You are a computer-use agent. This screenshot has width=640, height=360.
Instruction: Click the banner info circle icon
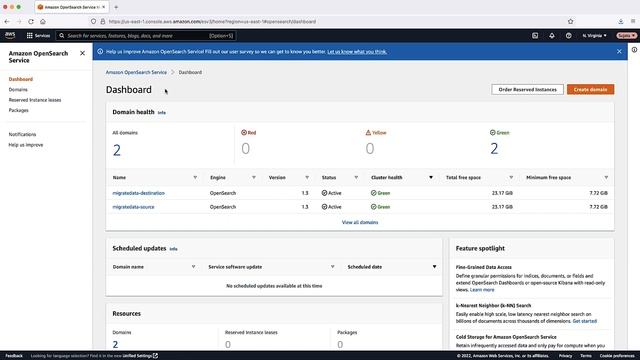tap(100, 51)
